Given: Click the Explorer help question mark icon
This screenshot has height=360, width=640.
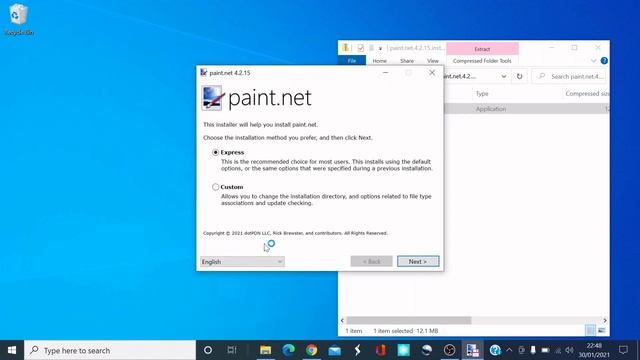Looking at the screenshot, I should (x=604, y=61).
